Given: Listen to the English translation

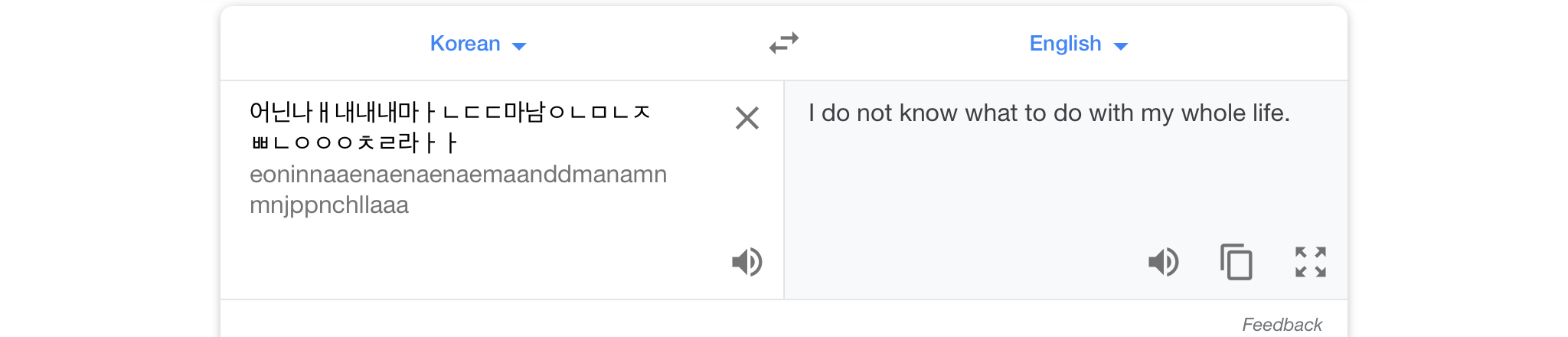Looking at the screenshot, I should pyautogui.click(x=1163, y=262).
